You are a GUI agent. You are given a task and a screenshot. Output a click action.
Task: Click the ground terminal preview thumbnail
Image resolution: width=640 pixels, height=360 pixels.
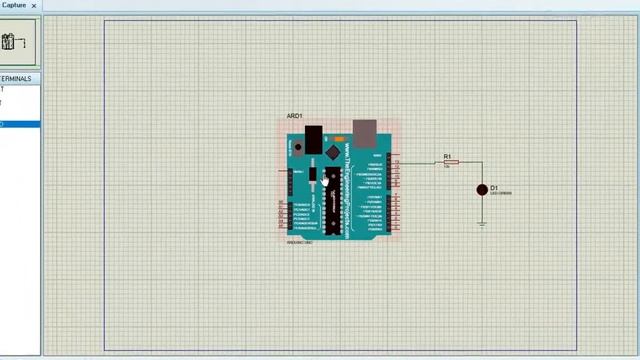(x=18, y=42)
